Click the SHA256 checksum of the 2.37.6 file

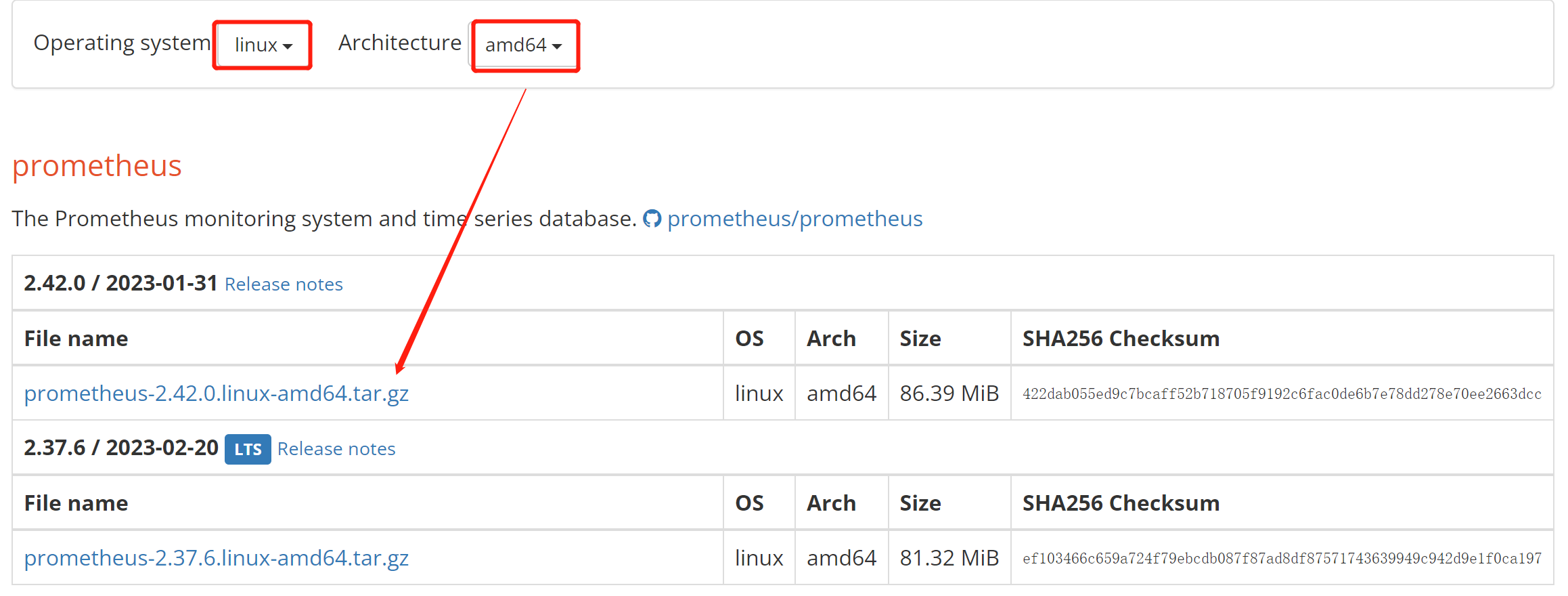pos(1282,559)
